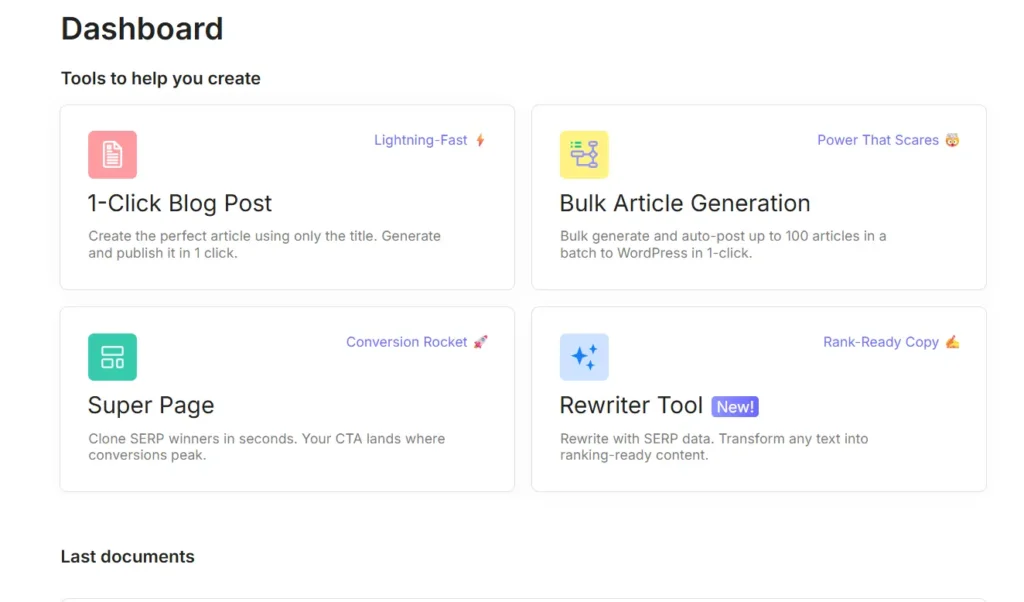This screenshot has width=1024, height=602.
Task: Click the lightning bolt emoji beside Lightning-Fast
Action: point(481,140)
